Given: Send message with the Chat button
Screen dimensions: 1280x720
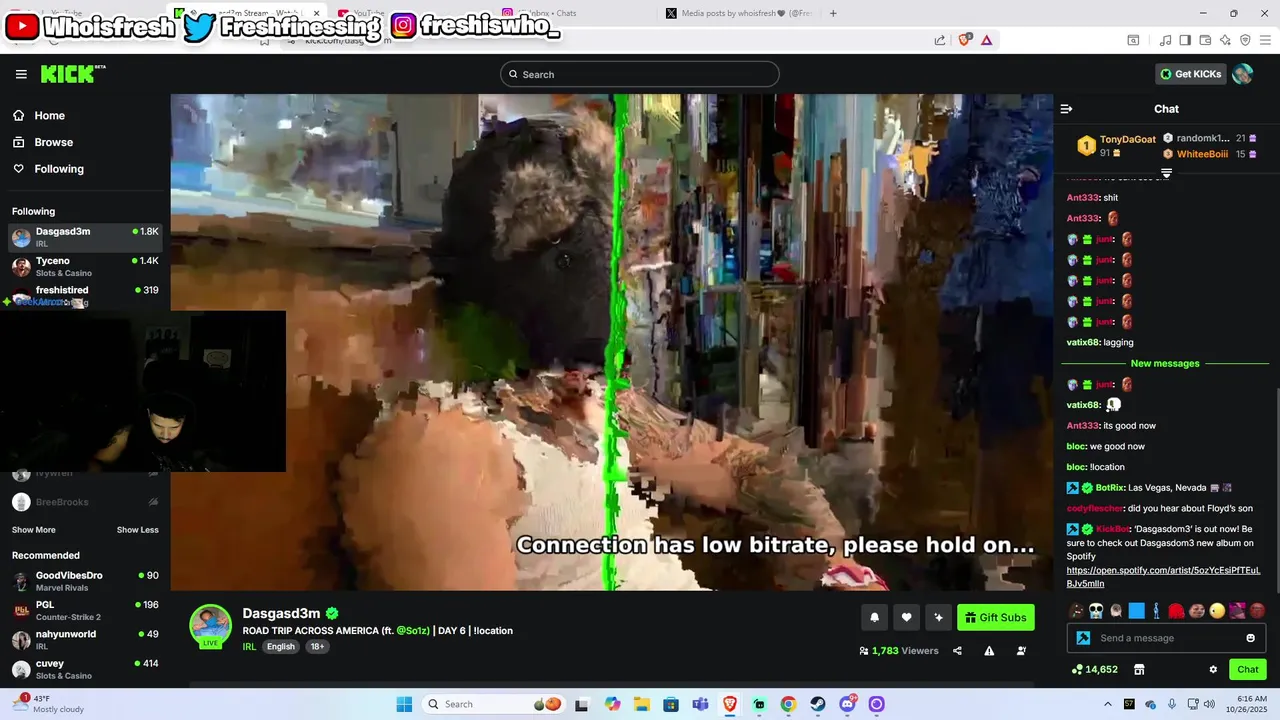Looking at the screenshot, I should point(1248,670).
